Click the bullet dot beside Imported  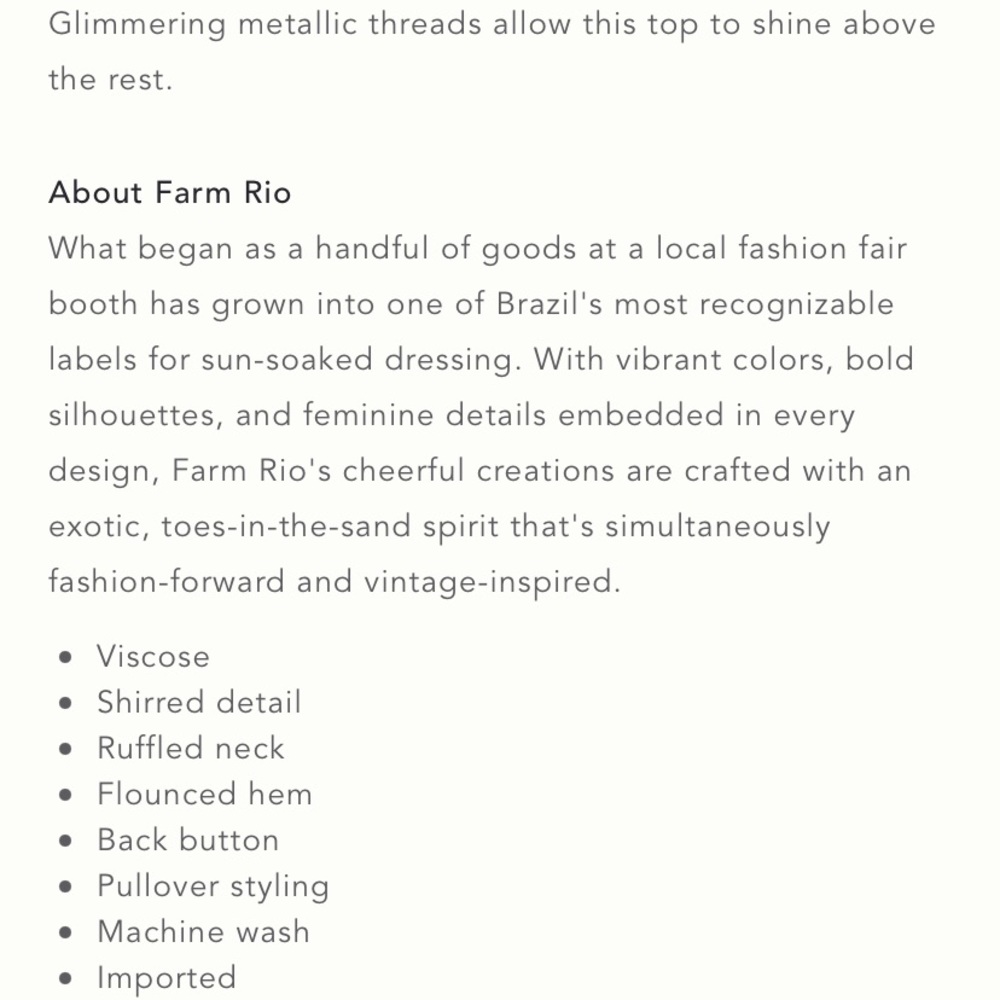65,978
